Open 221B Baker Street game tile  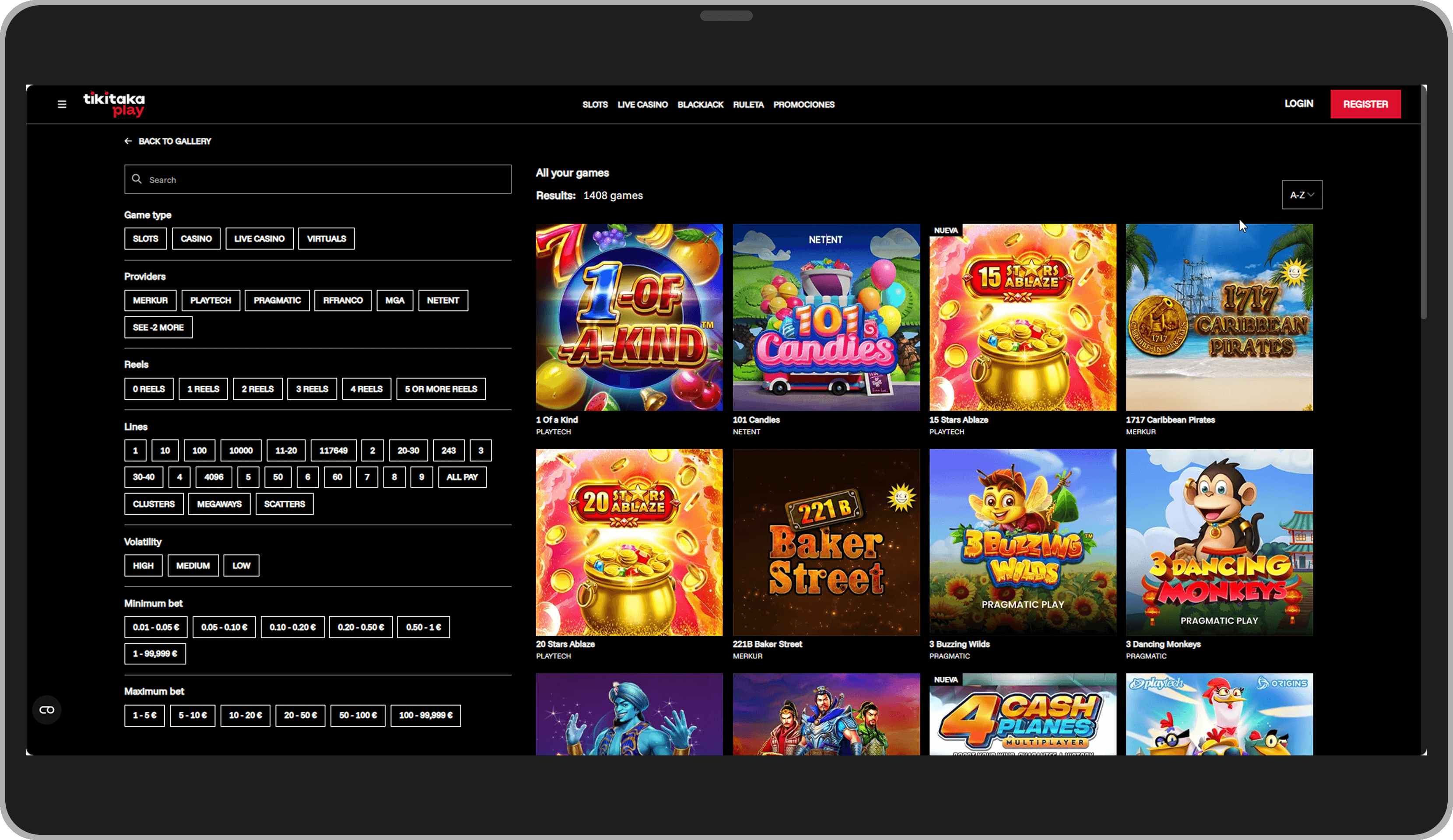point(826,542)
